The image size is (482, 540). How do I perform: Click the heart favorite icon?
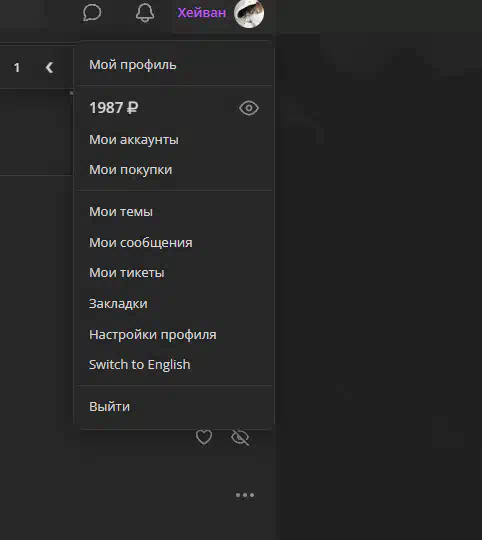[x=204, y=437]
